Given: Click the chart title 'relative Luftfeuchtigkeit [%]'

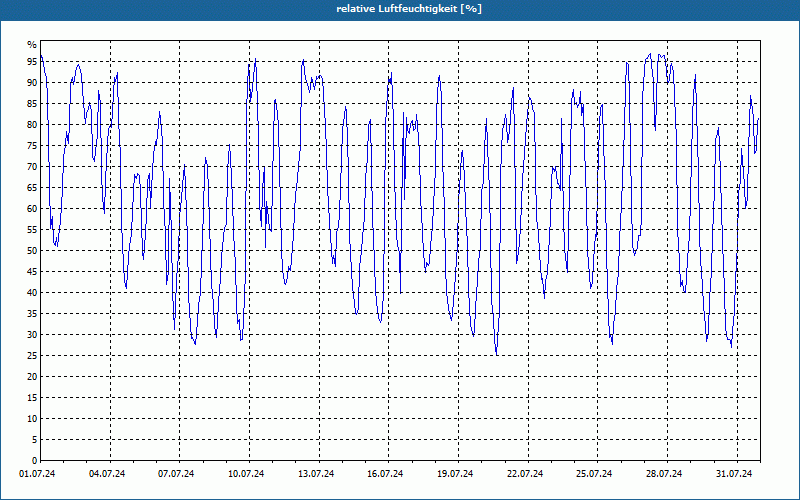Looking at the screenshot, I should (x=409, y=9).
